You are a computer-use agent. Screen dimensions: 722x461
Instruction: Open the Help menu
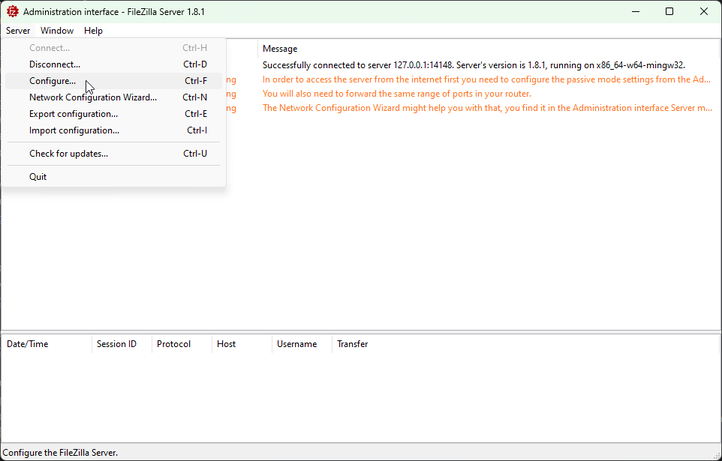[93, 31]
